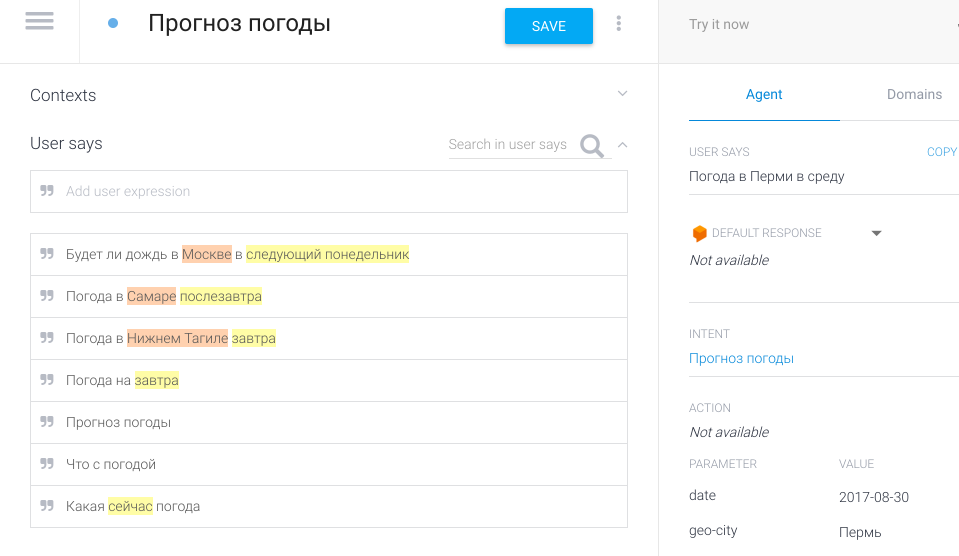The height and width of the screenshot is (556, 959).
Task: Switch to the Domains tab
Action: (914, 94)
